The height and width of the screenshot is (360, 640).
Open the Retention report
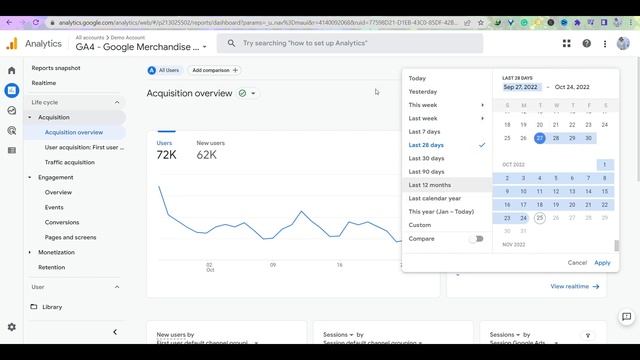pyautogui.click(x=51, y=267)
